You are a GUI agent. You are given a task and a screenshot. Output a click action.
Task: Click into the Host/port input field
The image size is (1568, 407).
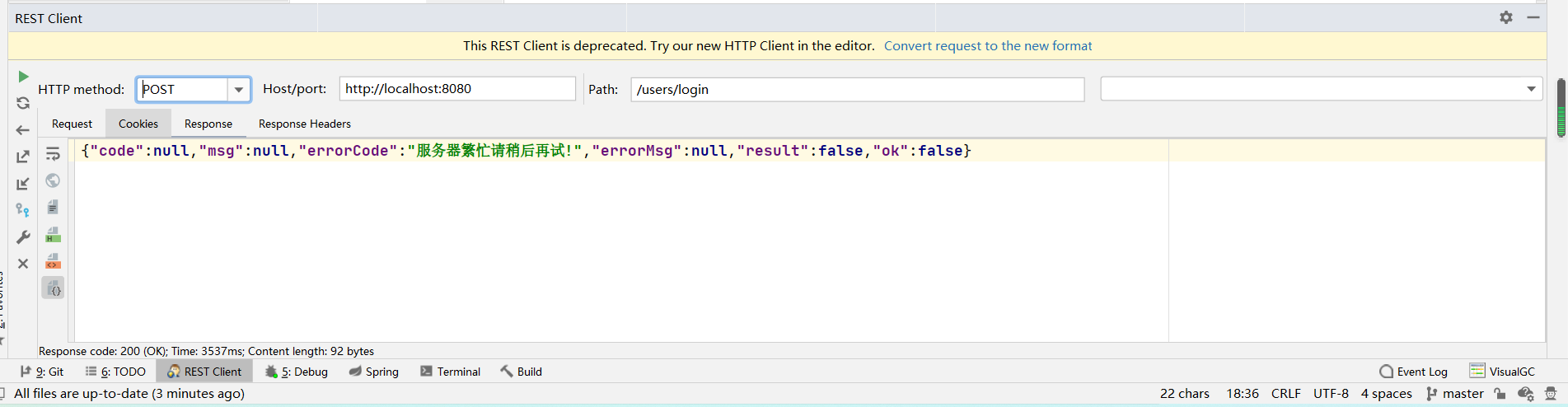457,89
